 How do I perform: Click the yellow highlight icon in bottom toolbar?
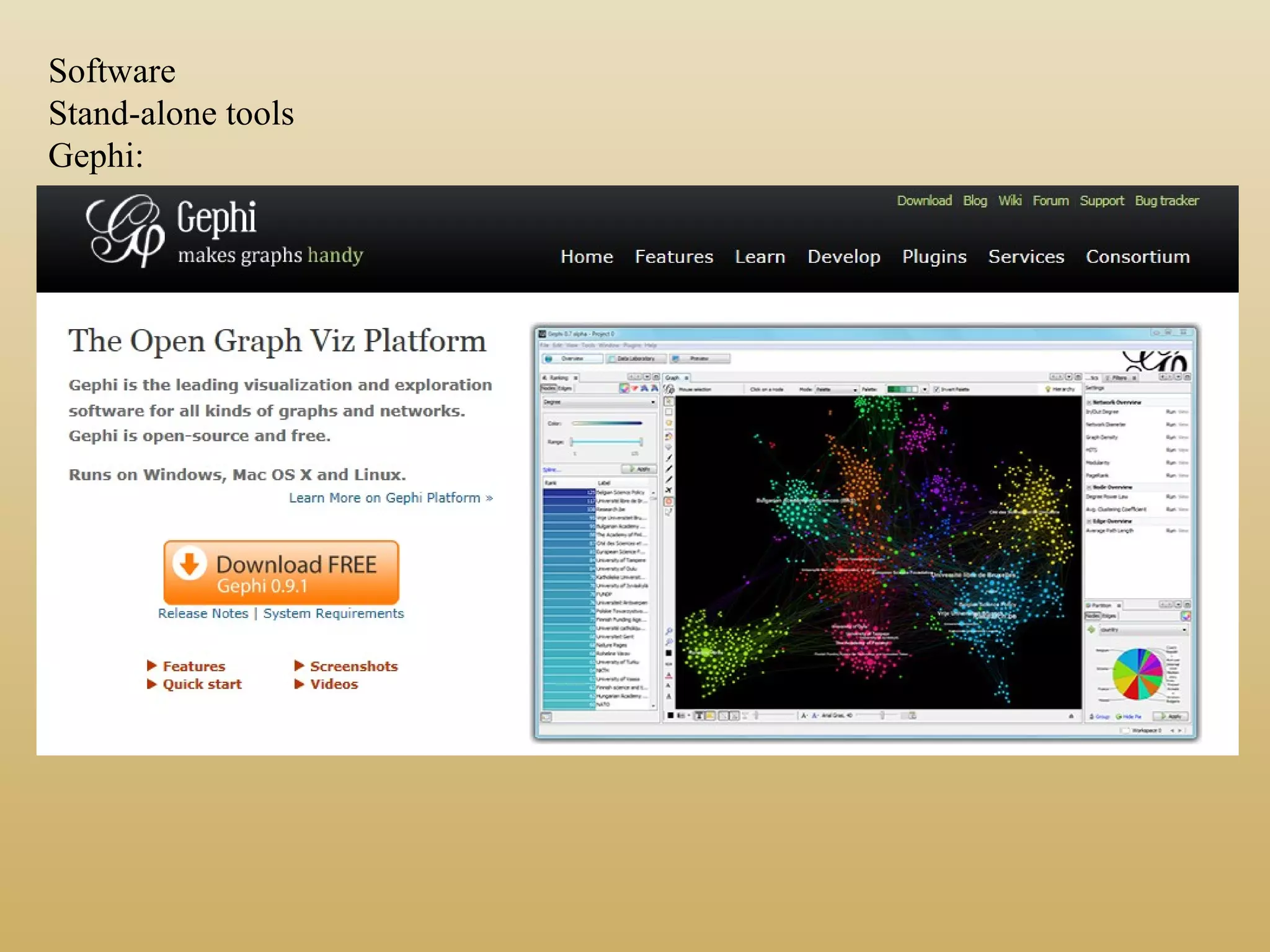point(711,715)
